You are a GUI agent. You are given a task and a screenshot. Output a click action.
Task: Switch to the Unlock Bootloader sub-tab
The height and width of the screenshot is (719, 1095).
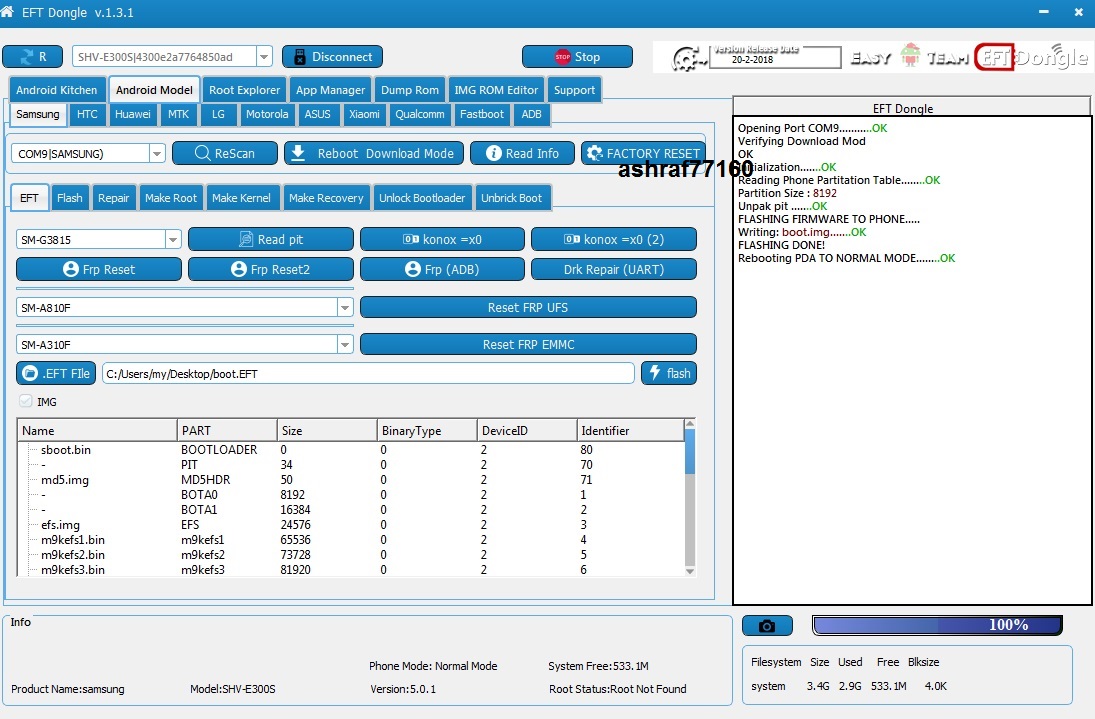(422, 198)
